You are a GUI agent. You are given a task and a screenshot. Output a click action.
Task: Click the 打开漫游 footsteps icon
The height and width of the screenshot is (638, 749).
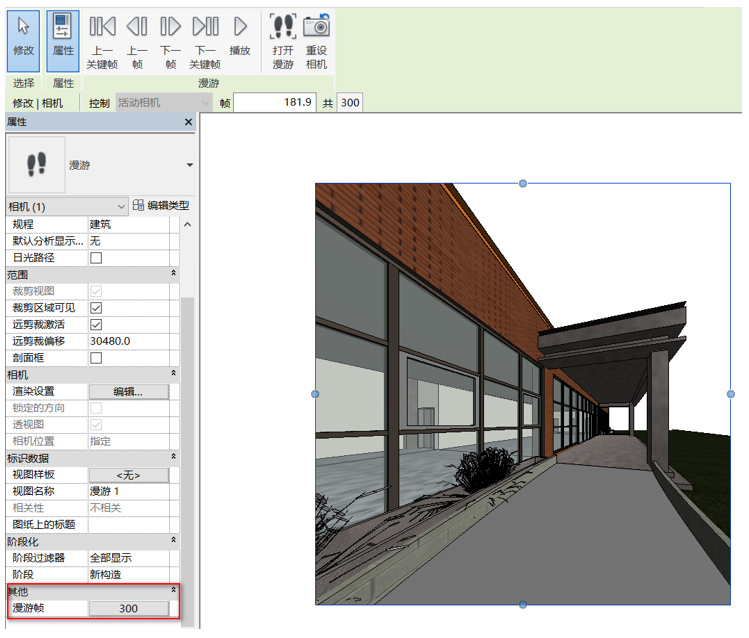coord(283,36)
